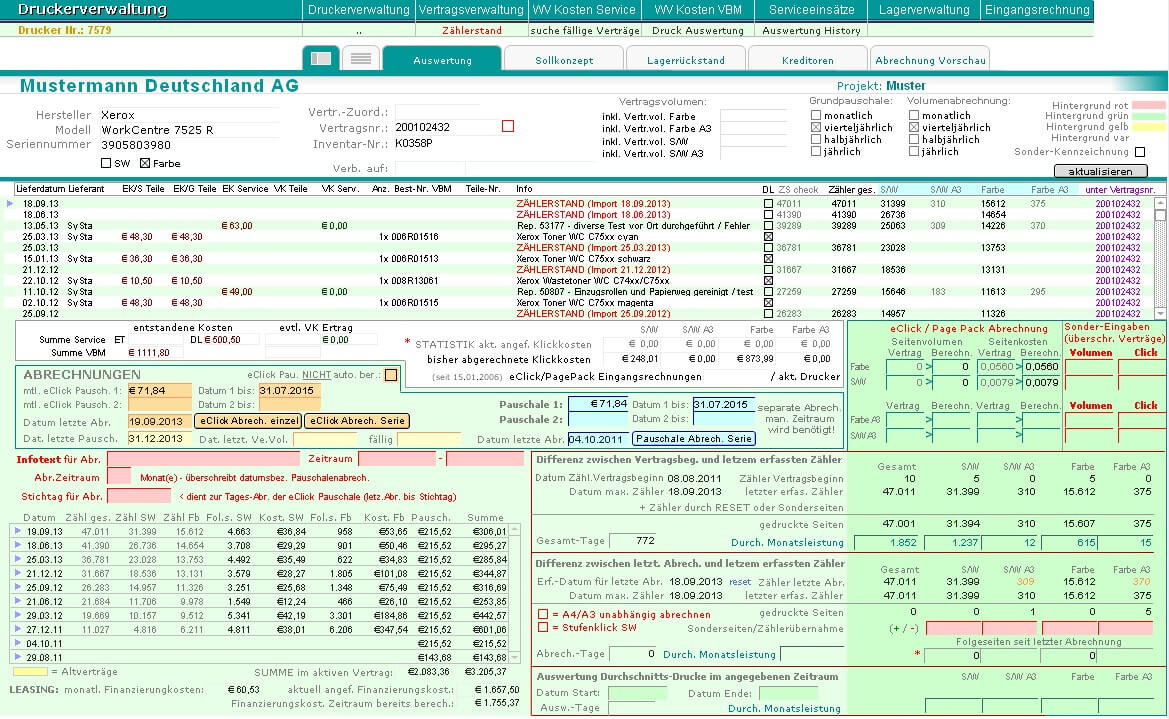Open the 29.08.11 billing row arrow
The width and height of the screenshot is (1169, 719).
[17, 657]
